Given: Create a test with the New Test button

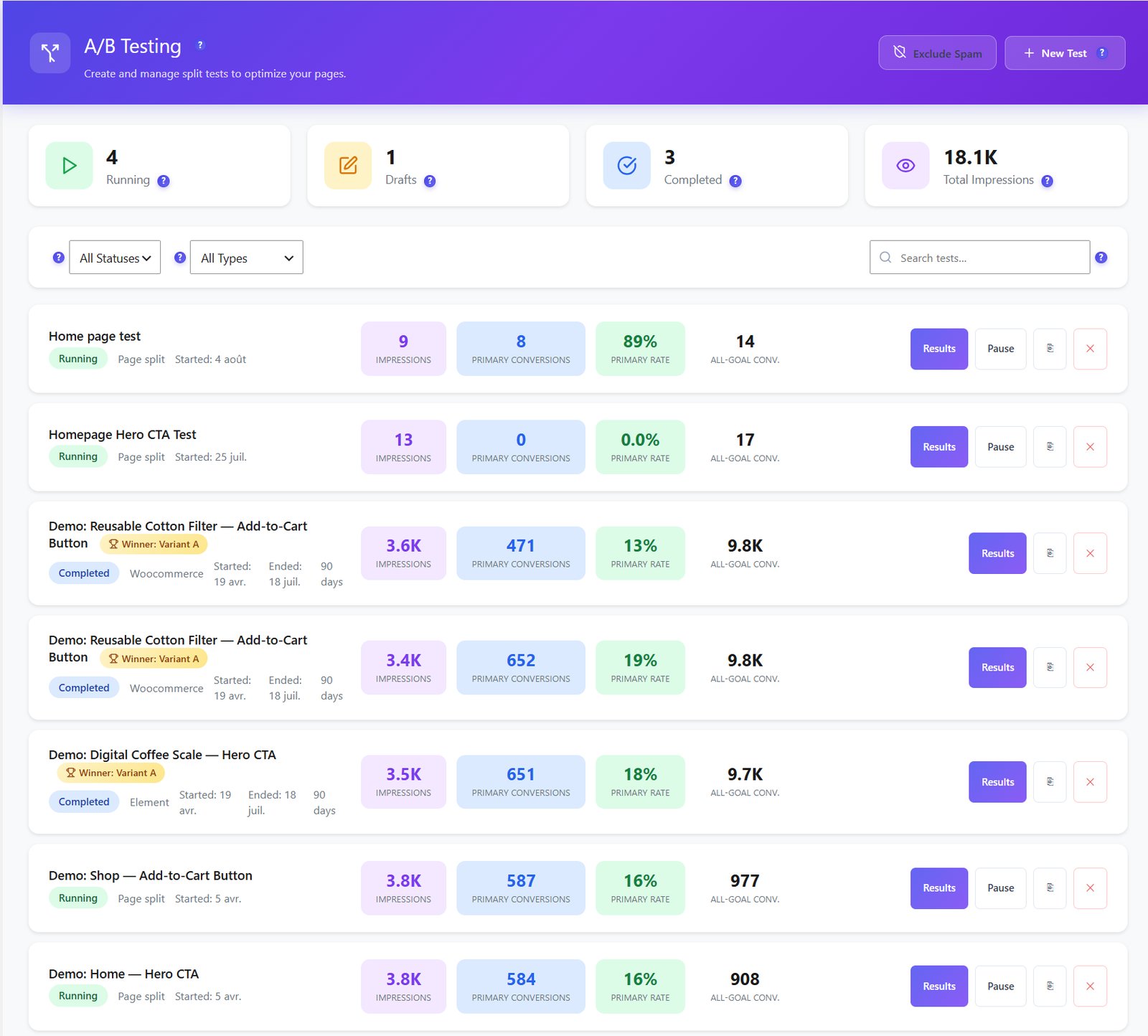Looking at the screenshot, I should point(1065,53).
